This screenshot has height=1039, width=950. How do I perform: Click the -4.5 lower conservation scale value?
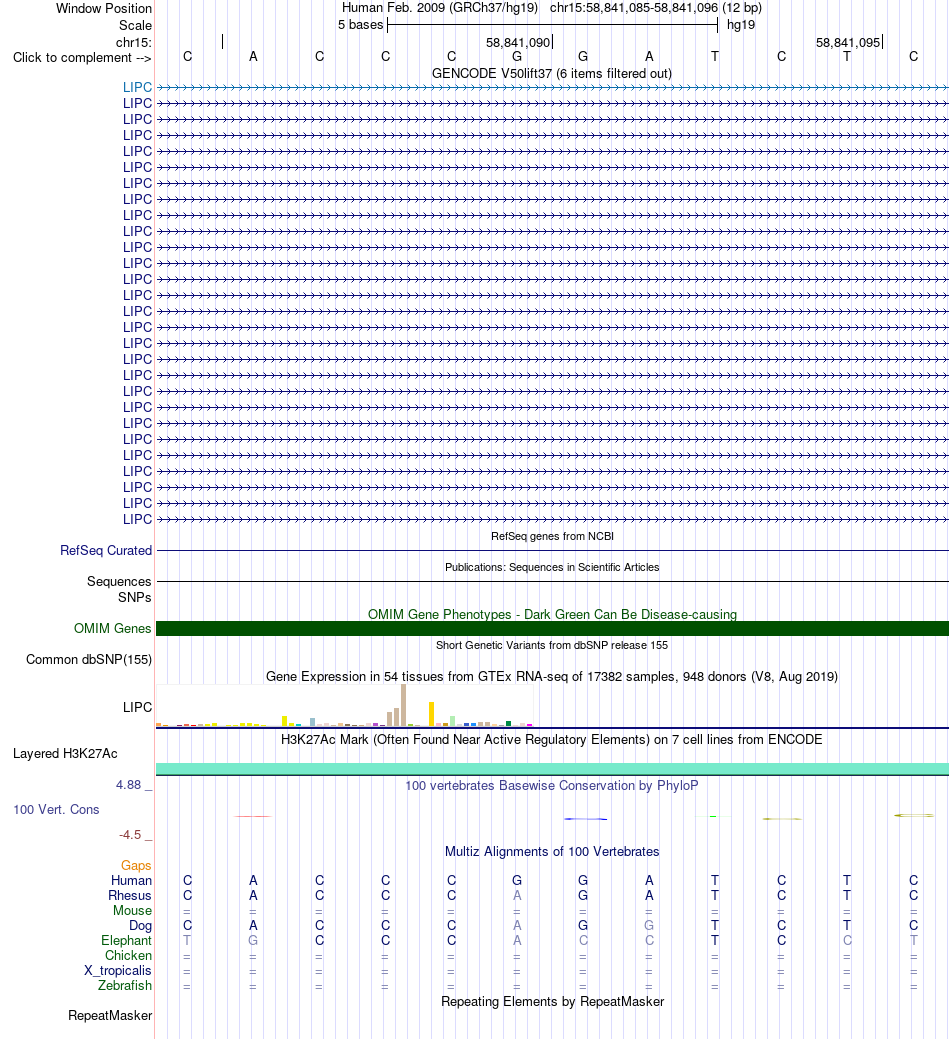131,835
